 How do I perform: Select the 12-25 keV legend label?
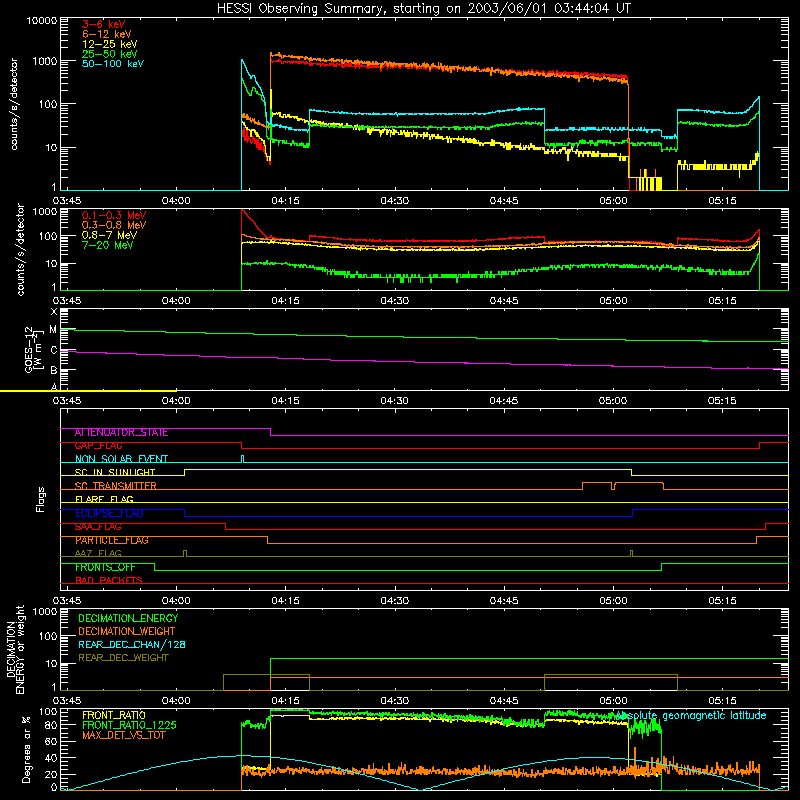(x=110, y=44)
